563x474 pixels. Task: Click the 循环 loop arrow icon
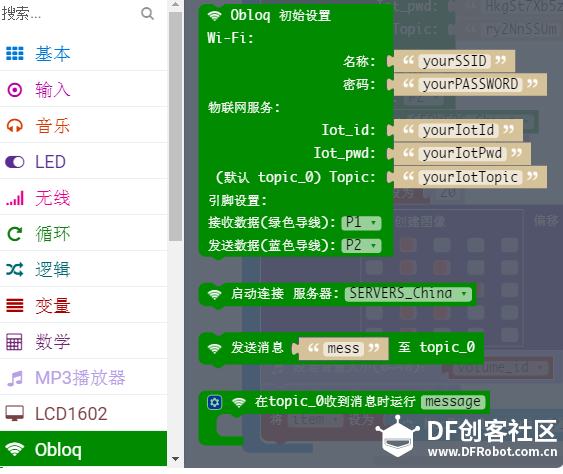coord(15,234)
